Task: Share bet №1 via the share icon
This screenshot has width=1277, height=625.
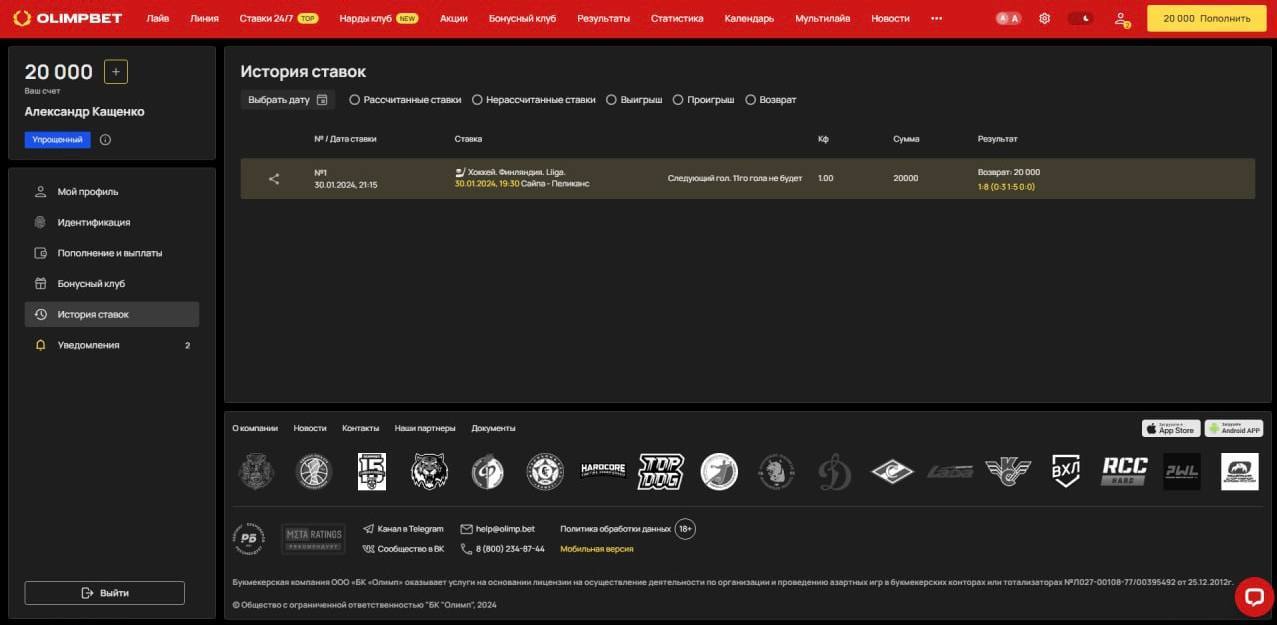Action: coord(274,179)
